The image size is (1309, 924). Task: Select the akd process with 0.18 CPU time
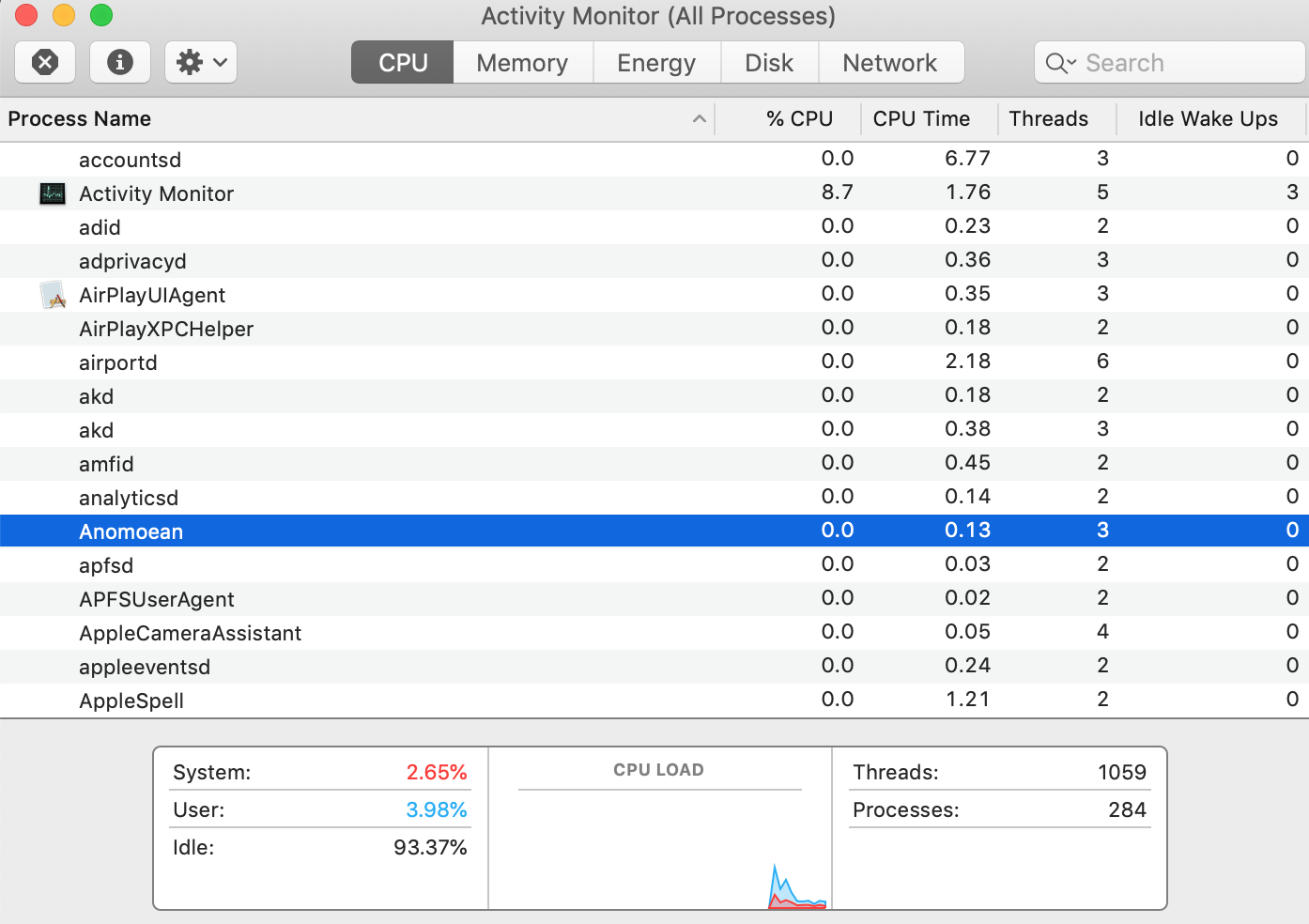(654, 396)
